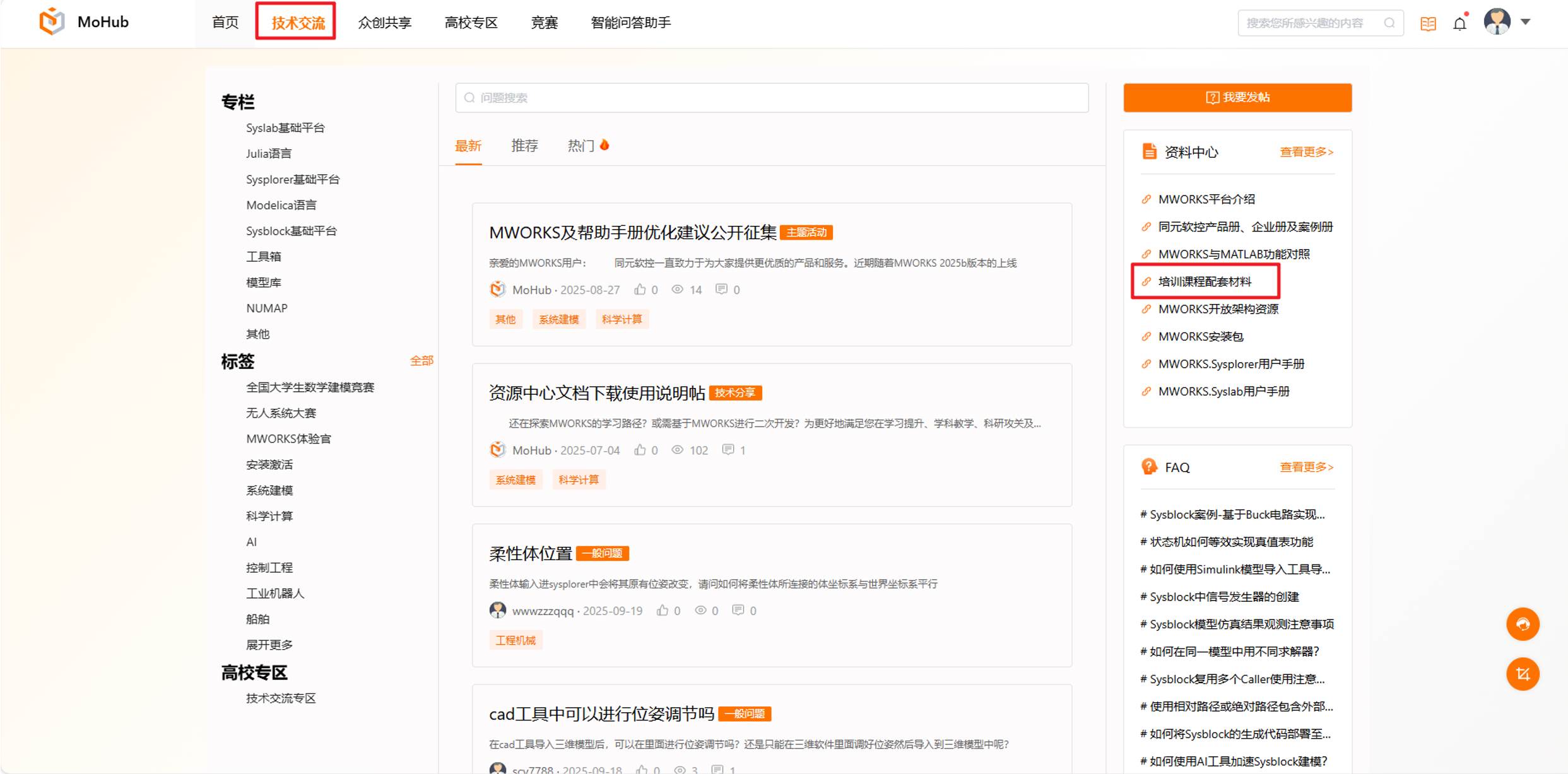Open the notification bell

coord(1460,24)
